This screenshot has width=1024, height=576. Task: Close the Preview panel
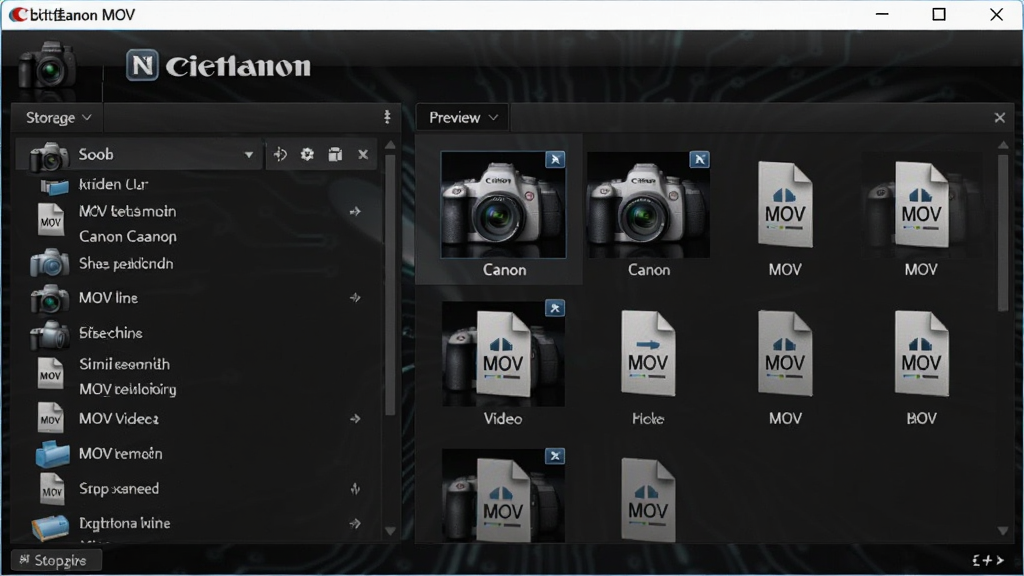point(999,118)
